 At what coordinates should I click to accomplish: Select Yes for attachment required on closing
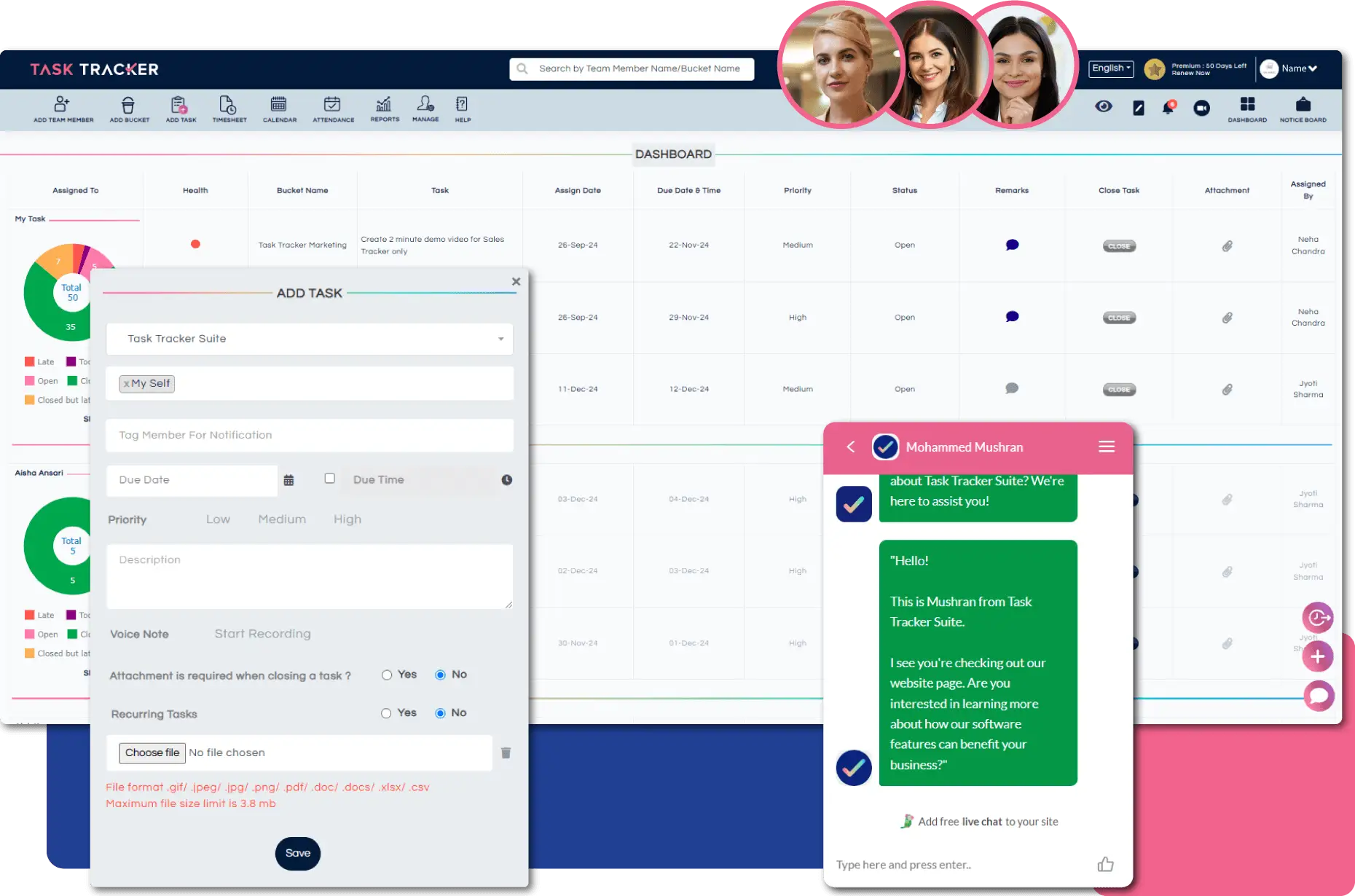(x=387, y=675)
